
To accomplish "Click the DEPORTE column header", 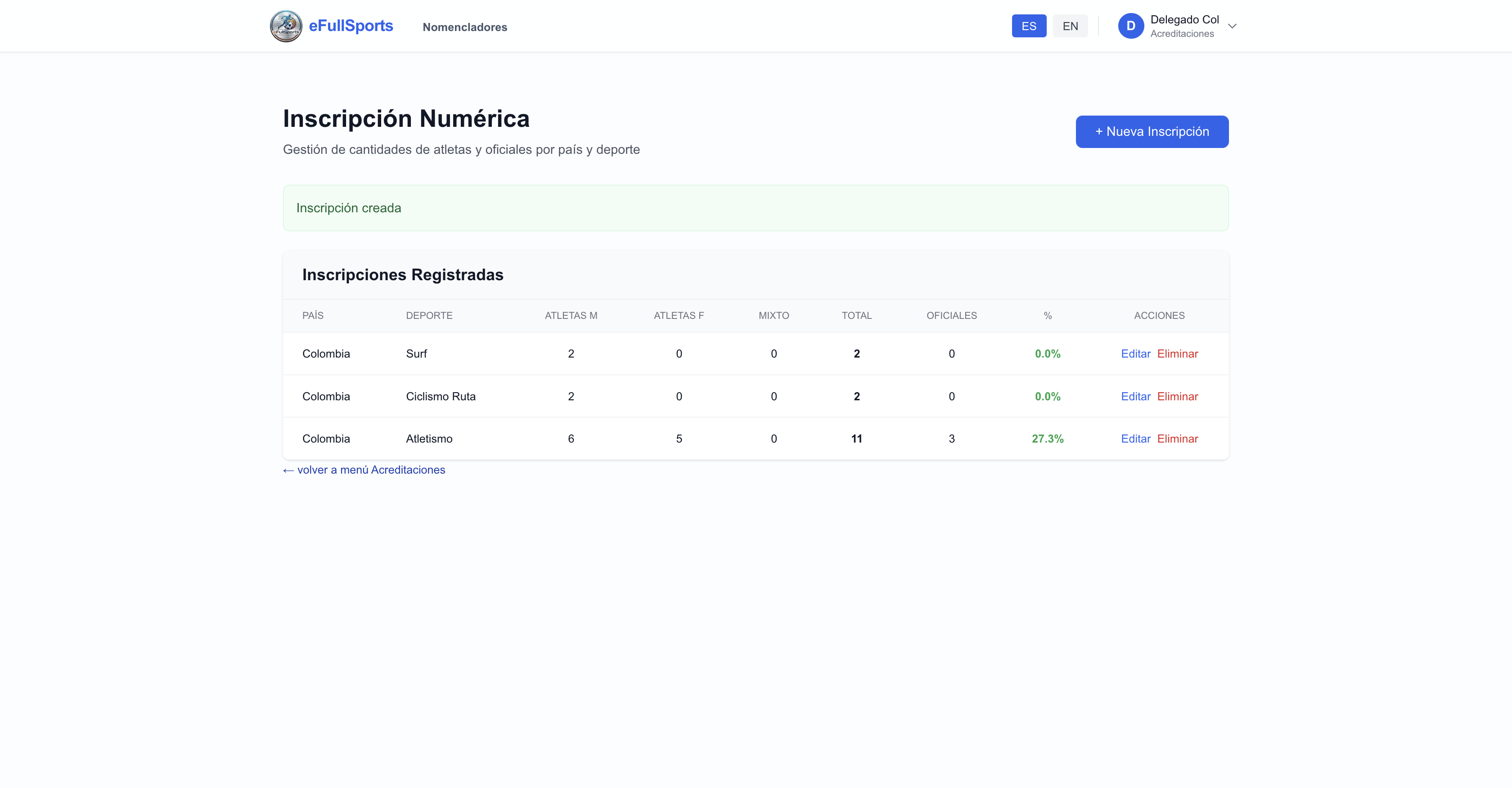I will (429, 316).
